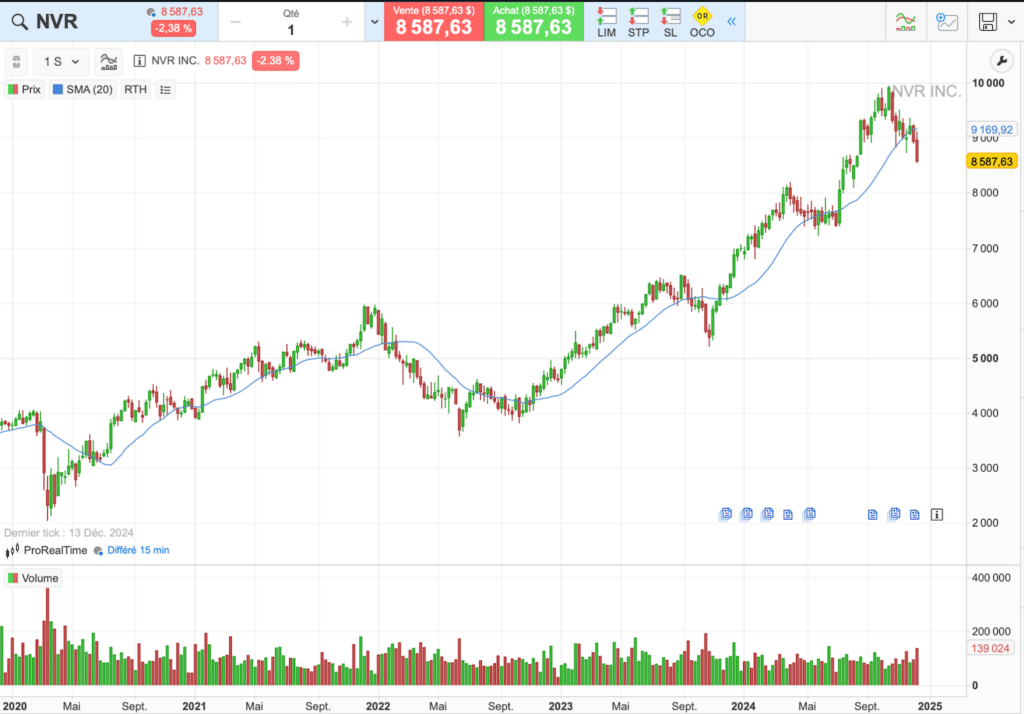Toggle the RTH trading hours button
The image size is (1024, 714).
(x=135, y=89)
